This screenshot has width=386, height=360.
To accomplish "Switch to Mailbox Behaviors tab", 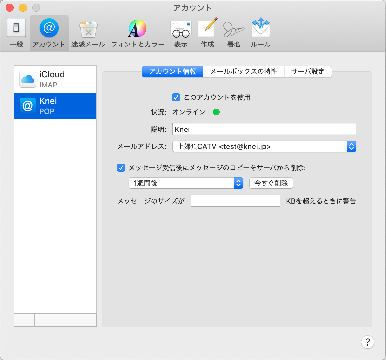I will pos(244,71).
